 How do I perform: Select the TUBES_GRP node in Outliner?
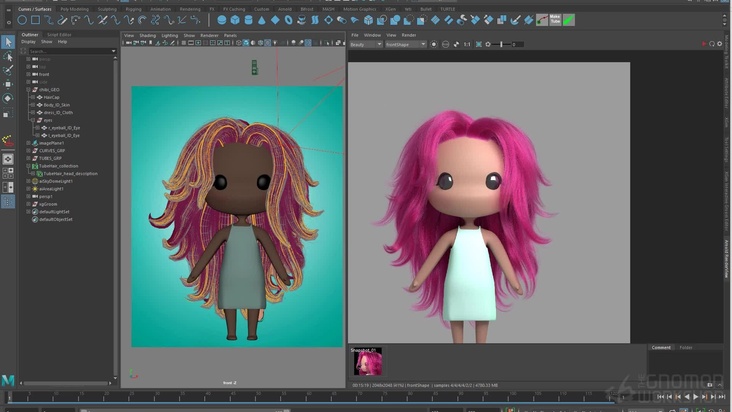pyautogui.click(x=50, y=158)
